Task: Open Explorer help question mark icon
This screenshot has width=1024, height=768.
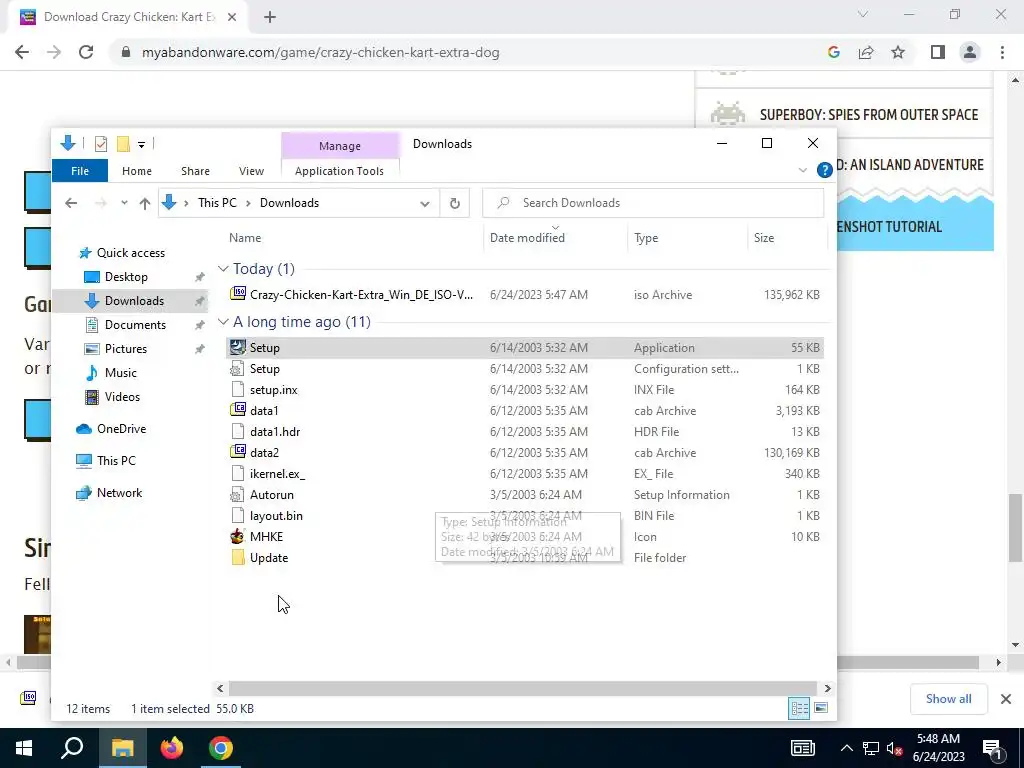Action: coord(824,170)
